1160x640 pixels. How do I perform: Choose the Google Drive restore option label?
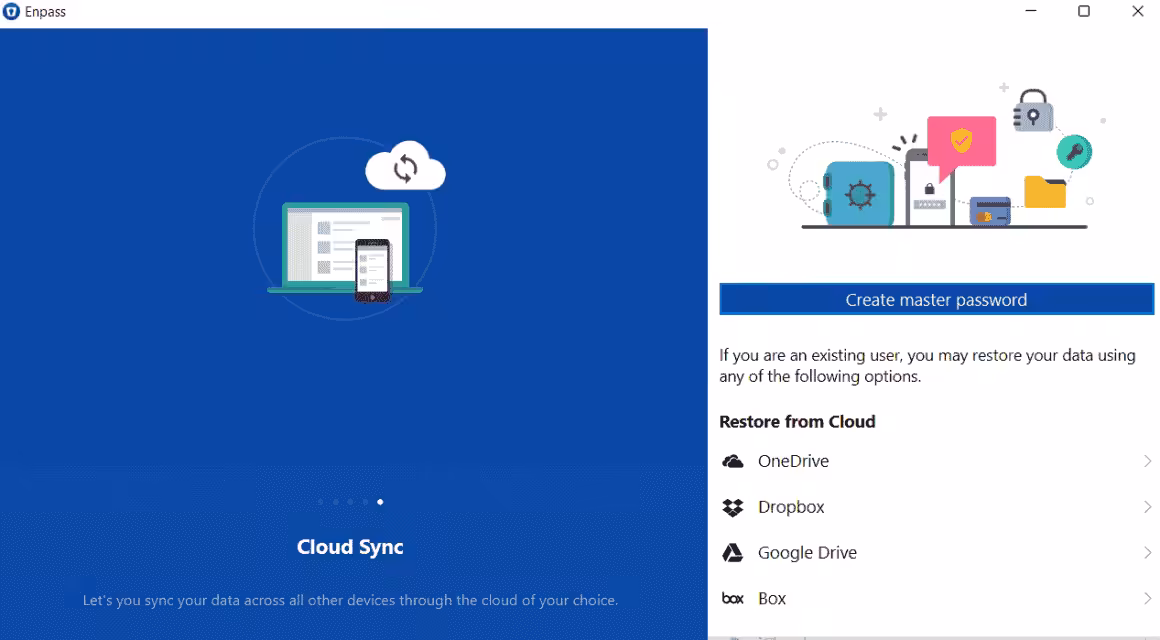point(807,553)
